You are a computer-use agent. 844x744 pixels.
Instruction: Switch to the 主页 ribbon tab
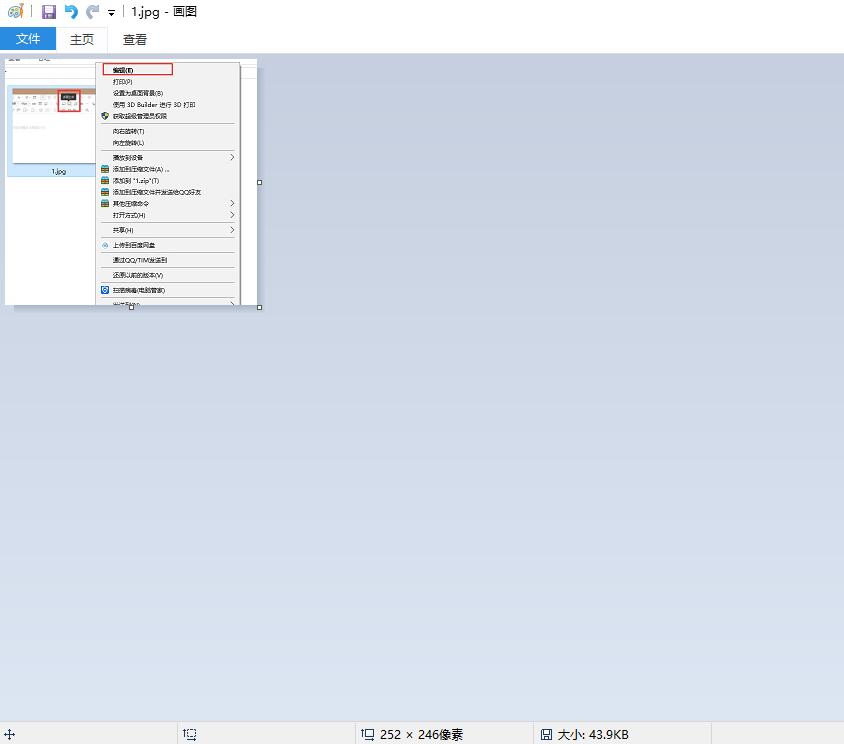[x=82, y=39]
